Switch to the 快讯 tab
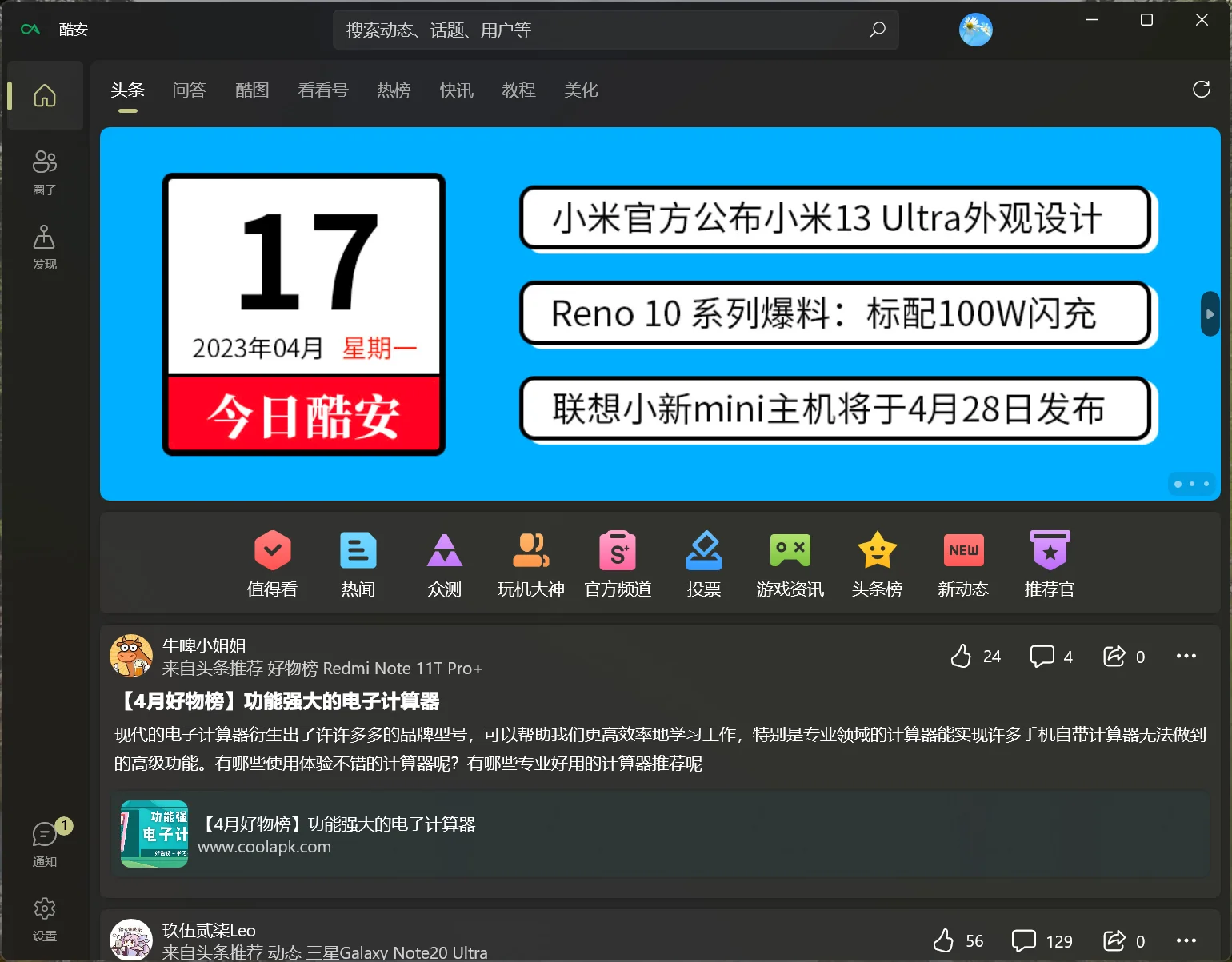Screen dimensions: 1232x962 coord(457,90)
